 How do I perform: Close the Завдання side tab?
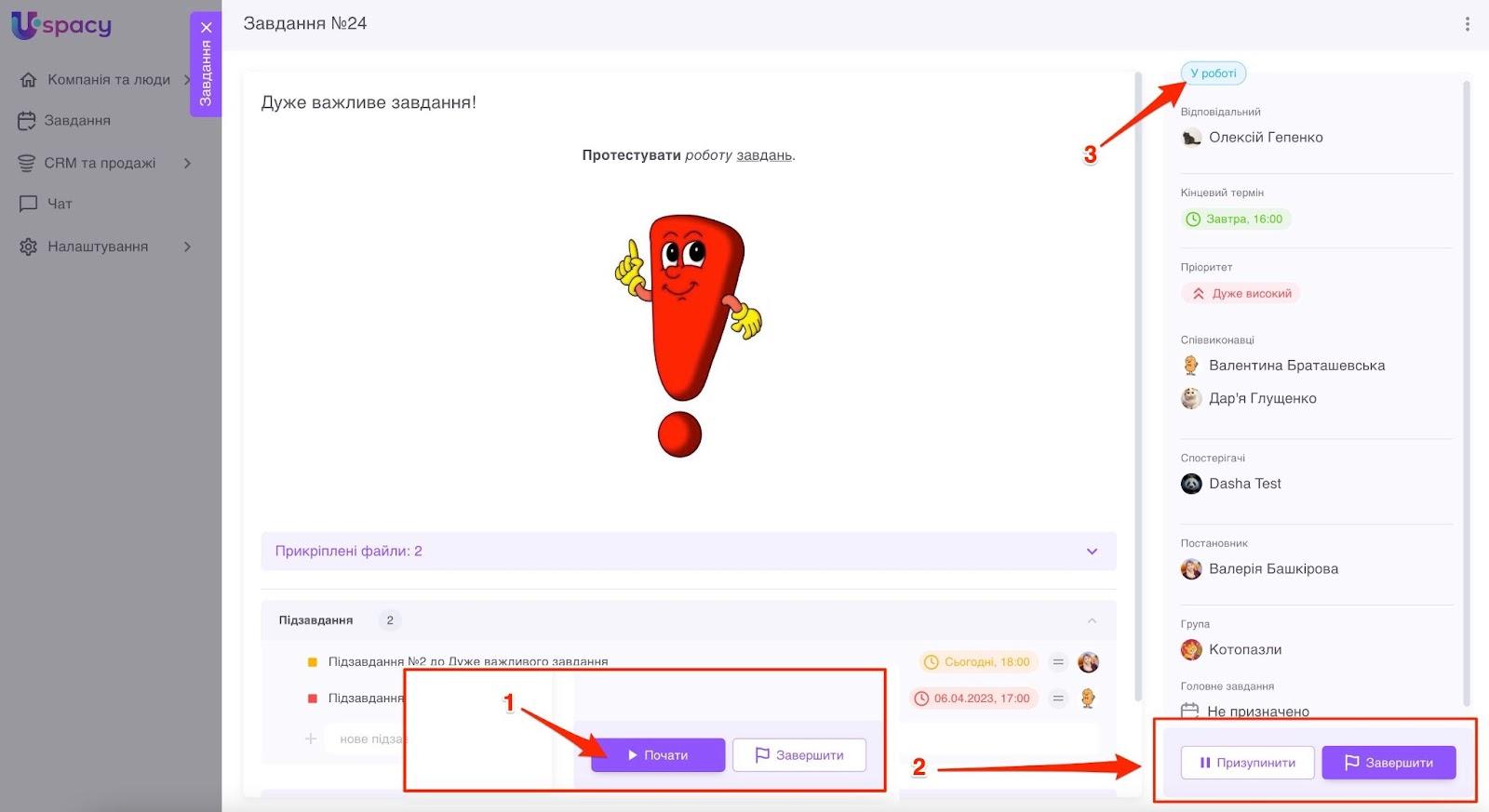click(206, 27)
